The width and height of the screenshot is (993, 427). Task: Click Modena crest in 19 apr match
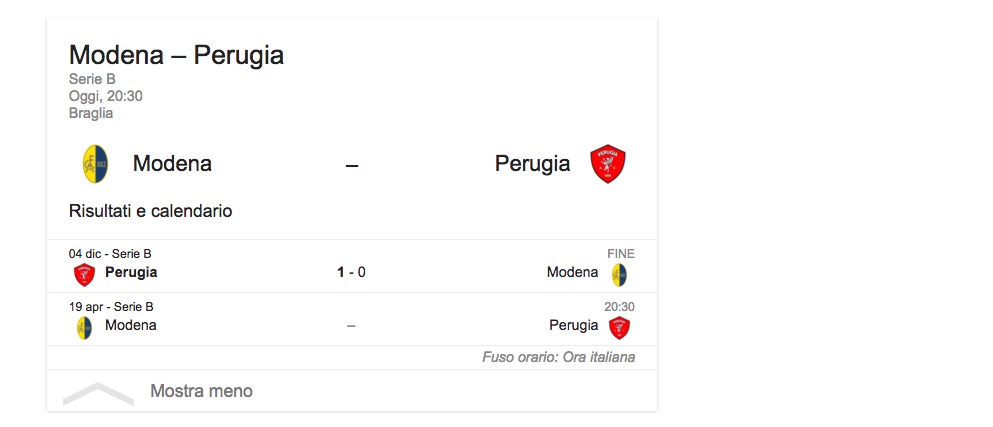[x=84, y=327]
